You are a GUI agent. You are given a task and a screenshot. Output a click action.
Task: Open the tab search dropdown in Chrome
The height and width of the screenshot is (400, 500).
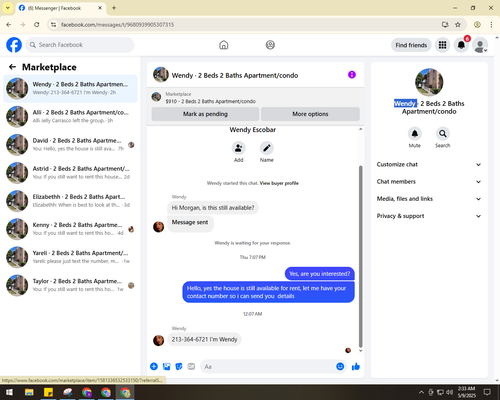click(x=8, y=8)
